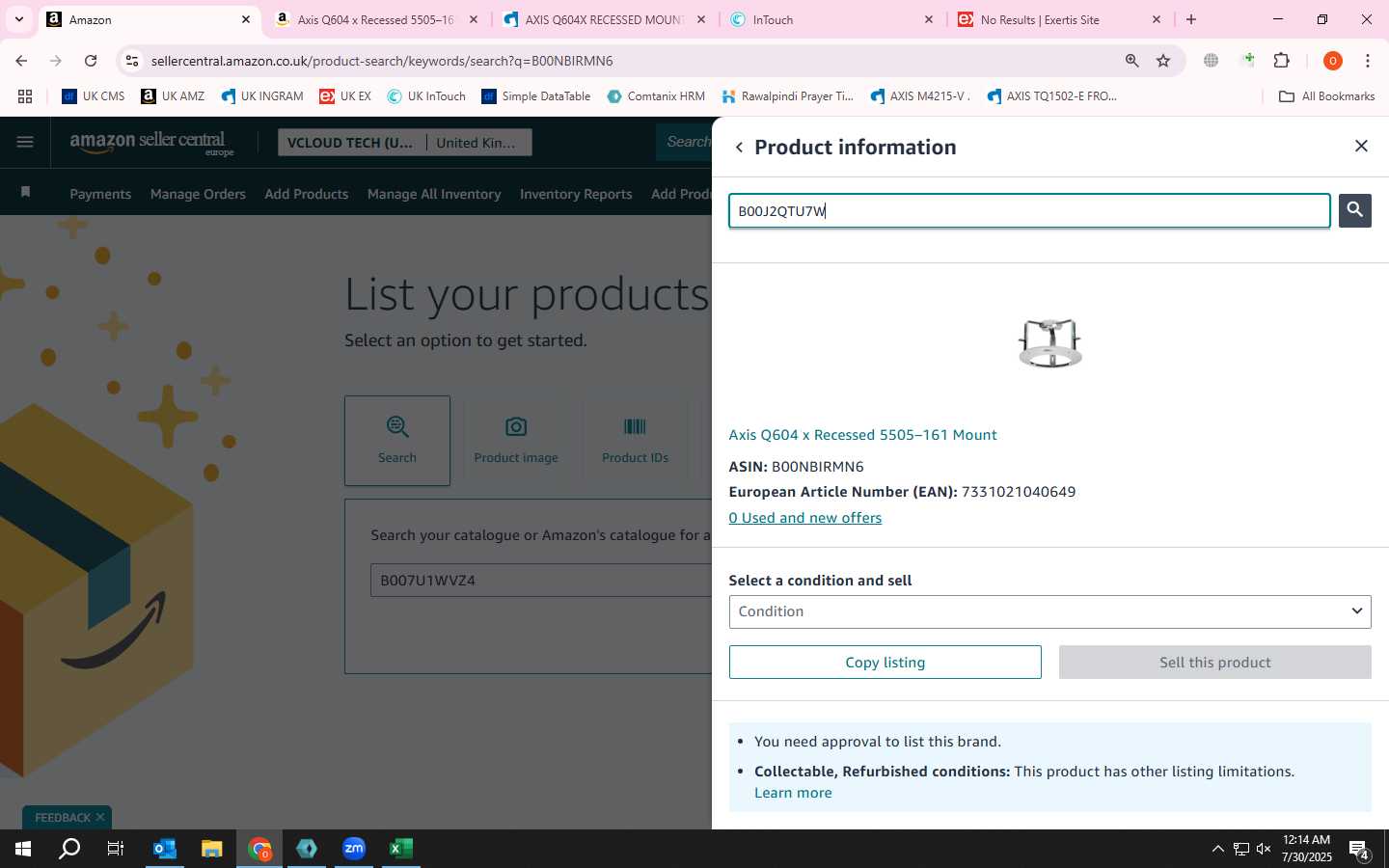This screenshot has width=1389, height=868.
Task: Open the UK CMS bookmark
Action: [x=94, y=96]
